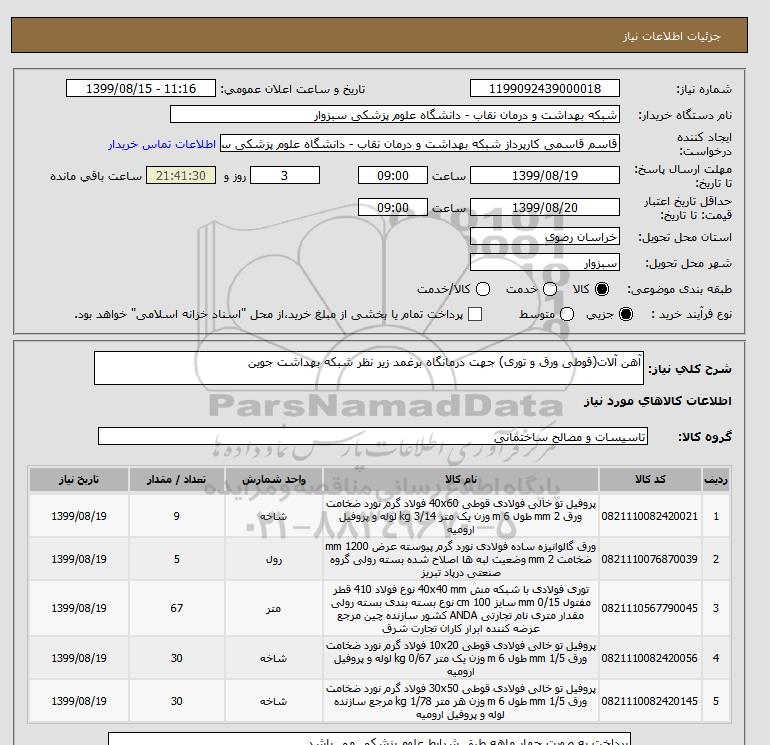The height and width of the screenshot is (745, 770).
Task: Click unit رول in row 2
Action: click(274, 559)
